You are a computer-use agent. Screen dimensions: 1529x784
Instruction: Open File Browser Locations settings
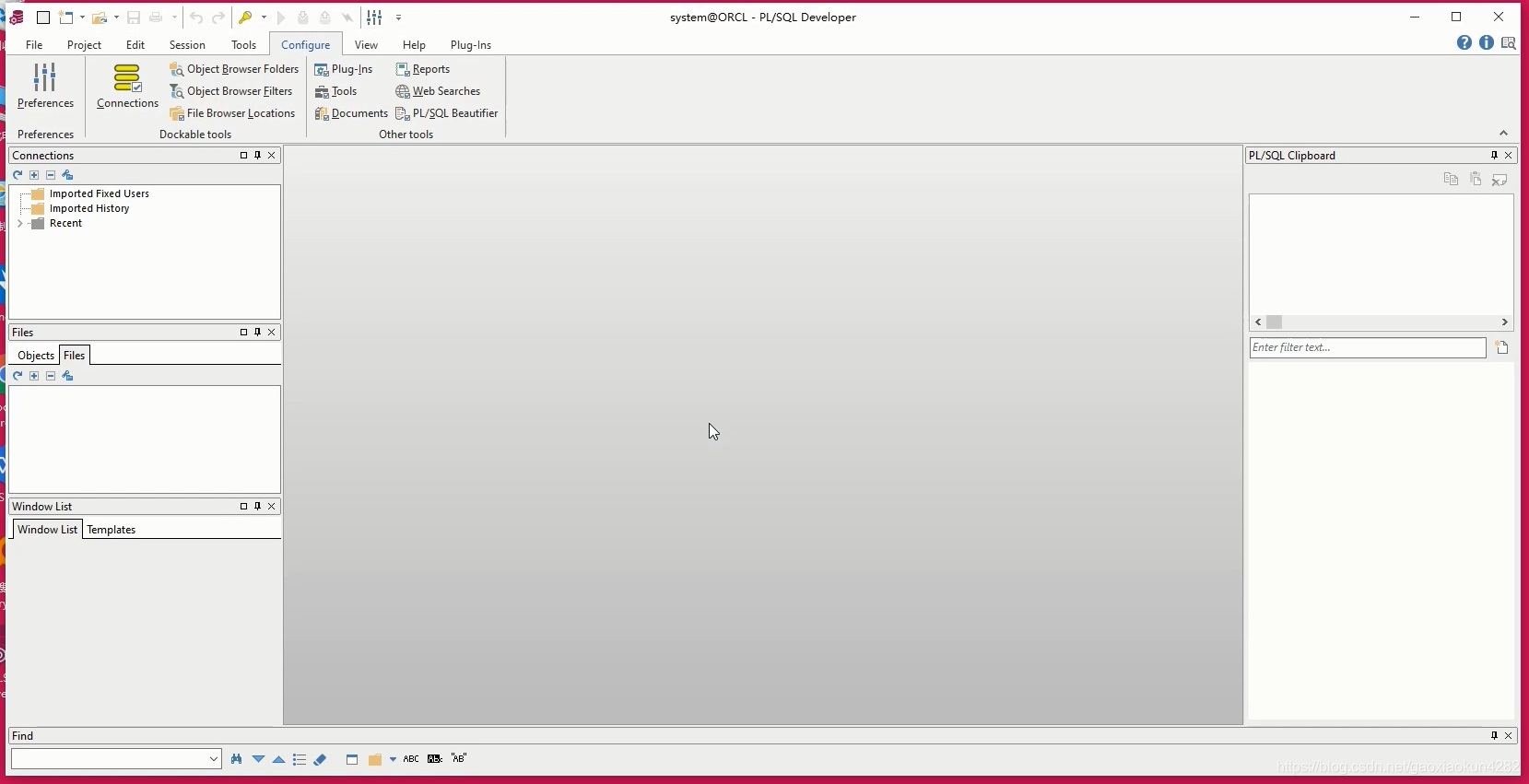point(232,113)
